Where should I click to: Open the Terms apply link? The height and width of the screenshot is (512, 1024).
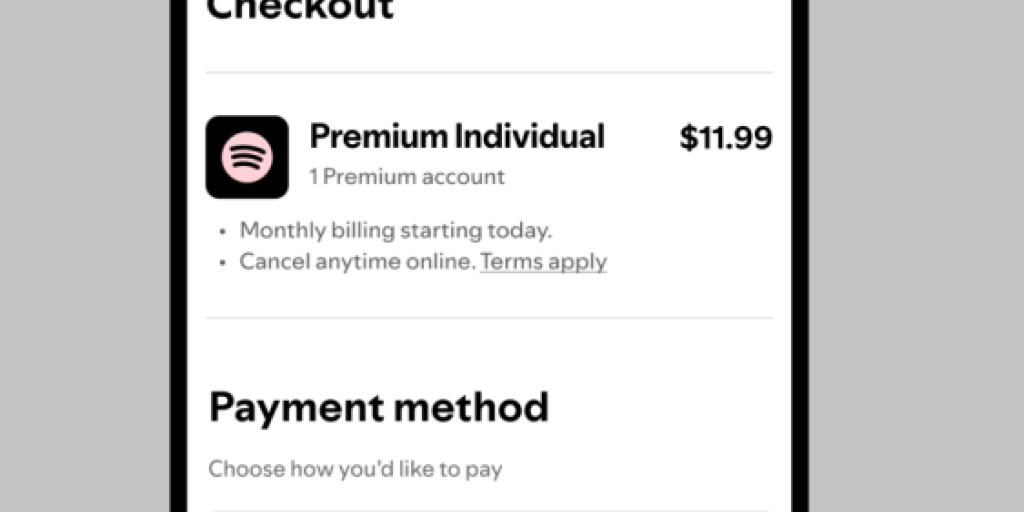click(x=543, y=262)
